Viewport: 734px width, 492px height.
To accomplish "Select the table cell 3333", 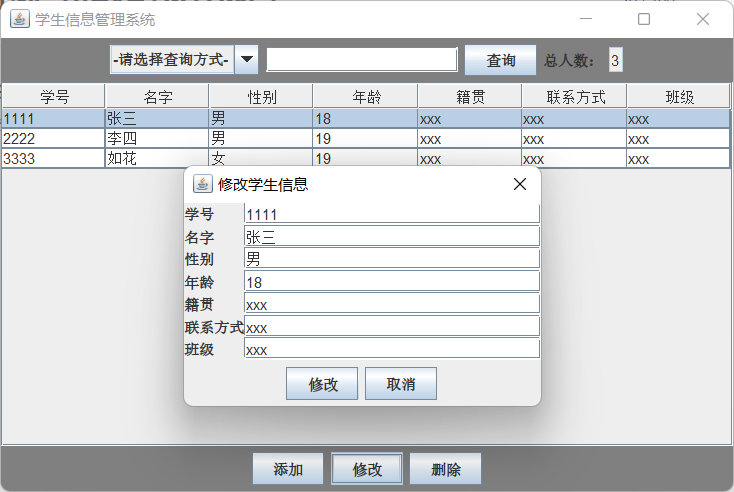I will [53, 158].
